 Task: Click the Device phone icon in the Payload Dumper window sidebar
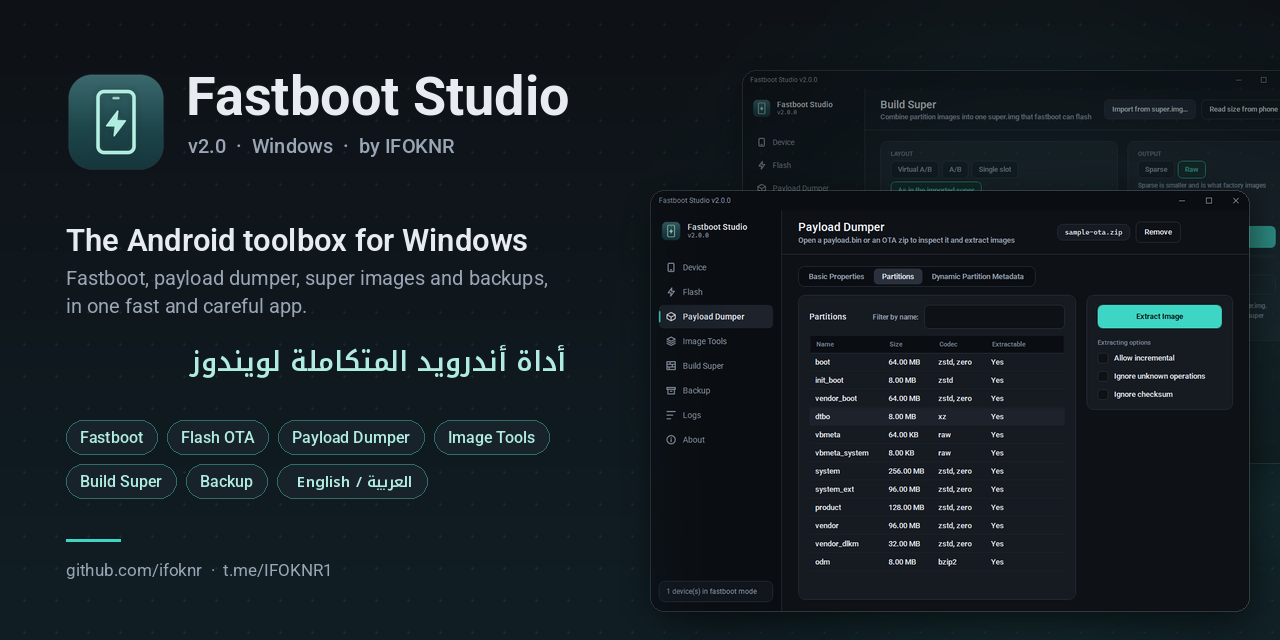[671, 267]
